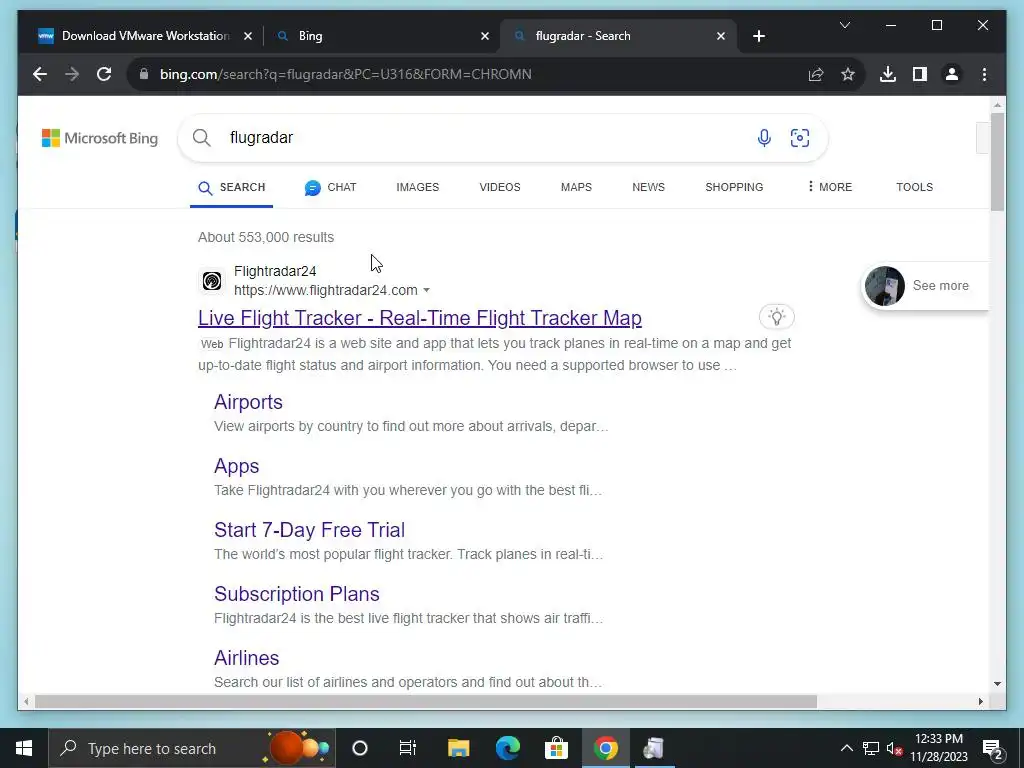Screen dimensions: 1024x768
Task: Open the NEWS search tab
Action: (648, 187)
